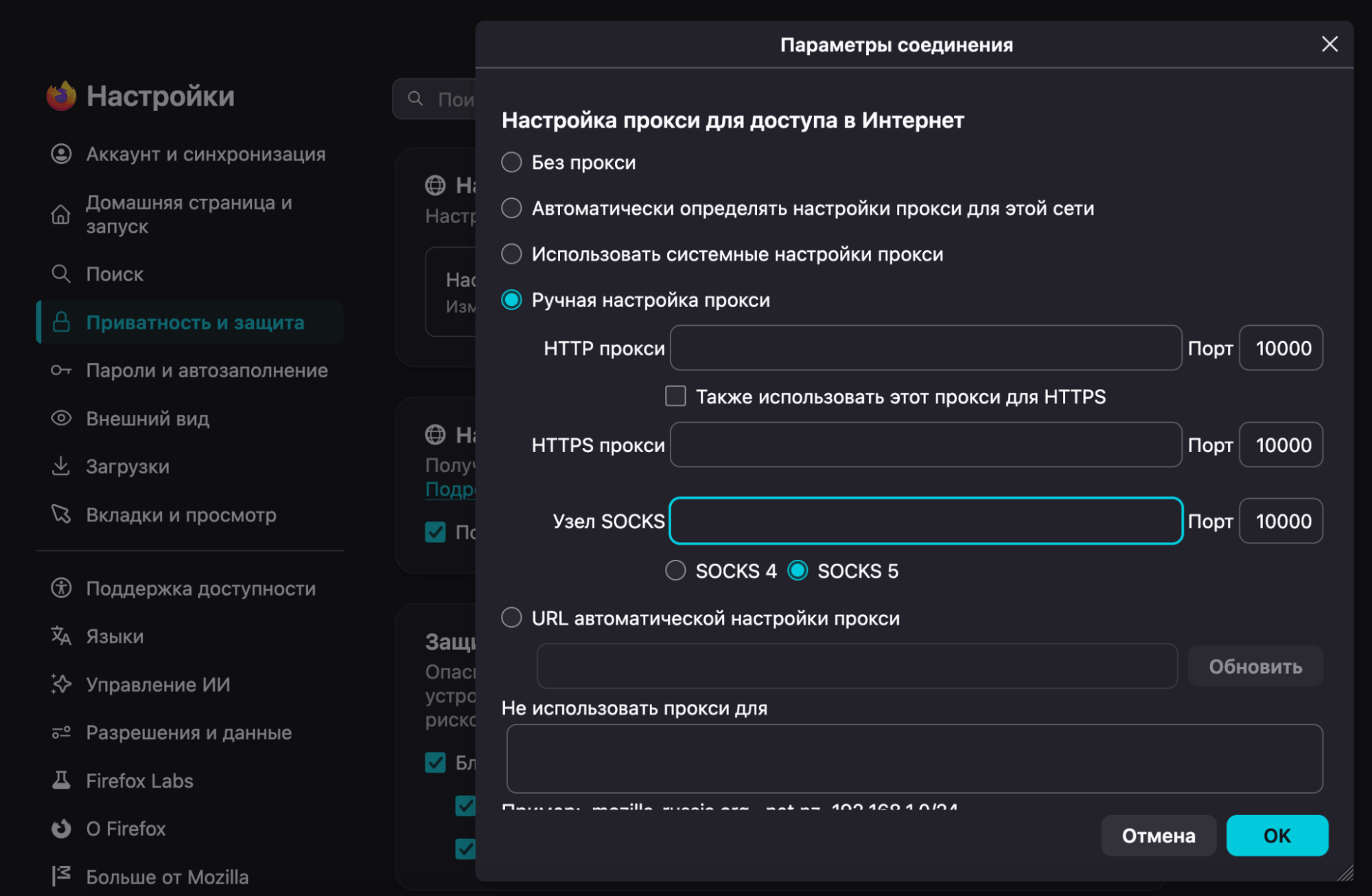Open Firefox Labs section
This screenshot has width=1372, height=896.
tap(190, 781)
